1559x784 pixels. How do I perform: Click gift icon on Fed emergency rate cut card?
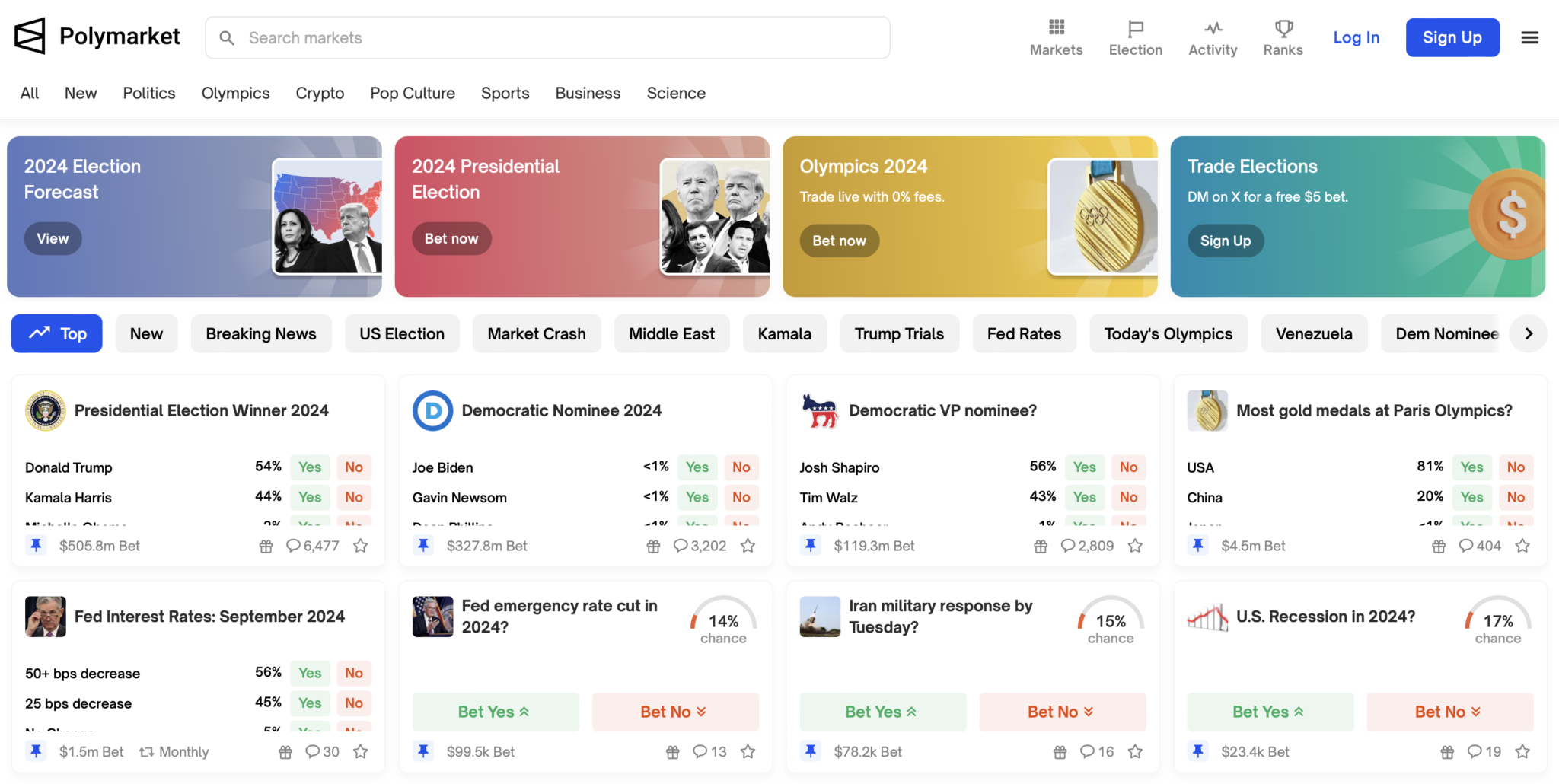(673, 752)
